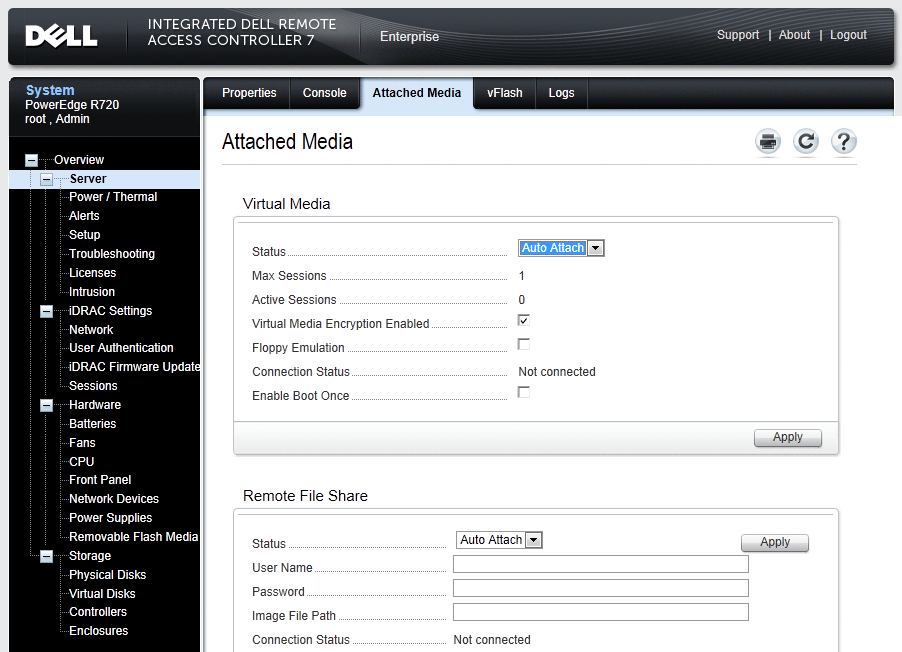Open Enclosures in the navigation tree
The width and height of the screenshot is (902, 652).
pos(98,631)
